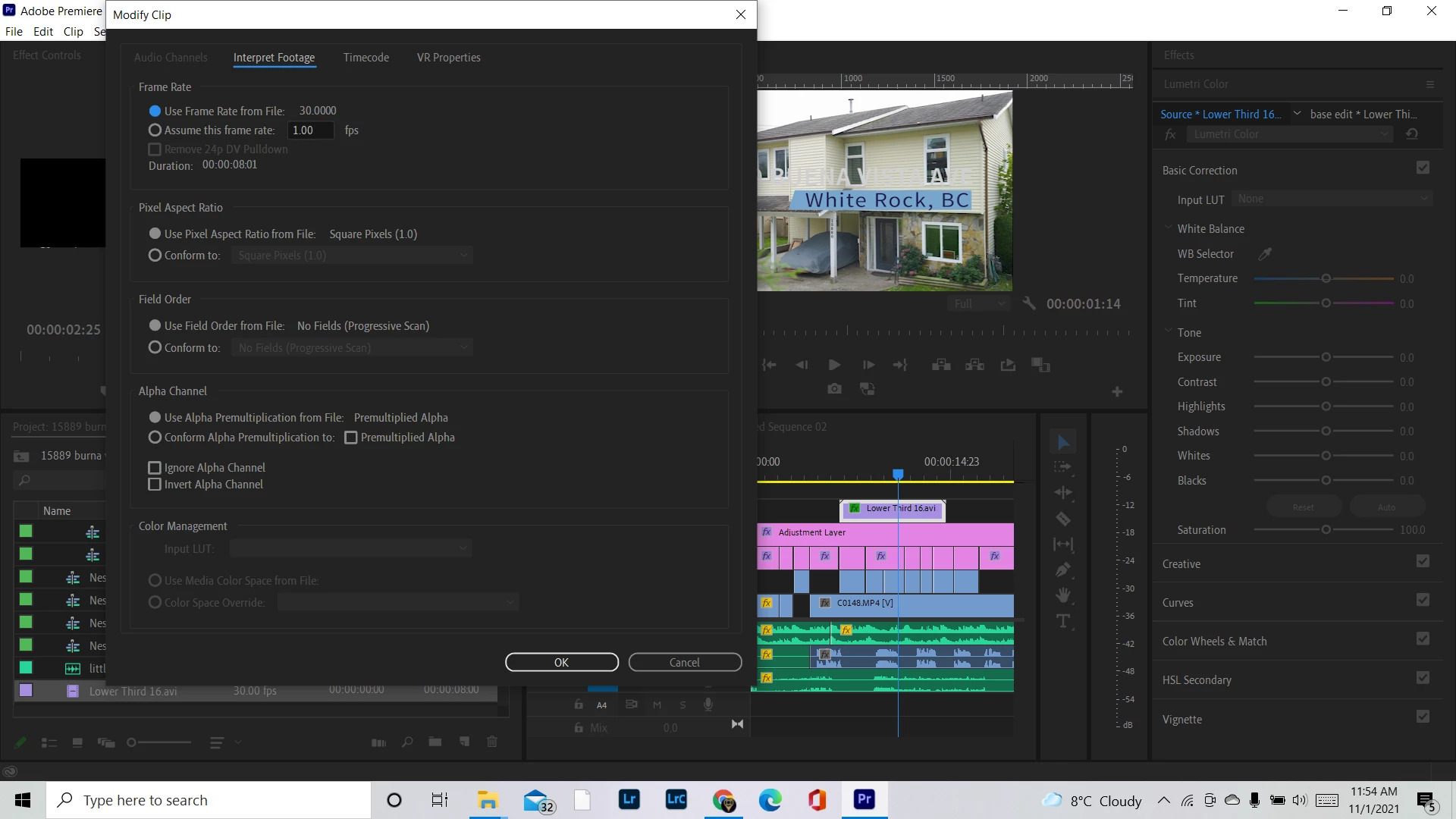Select the Hand tool in the toolbar
This screenshot has width=1456, height=819.
1063,595
